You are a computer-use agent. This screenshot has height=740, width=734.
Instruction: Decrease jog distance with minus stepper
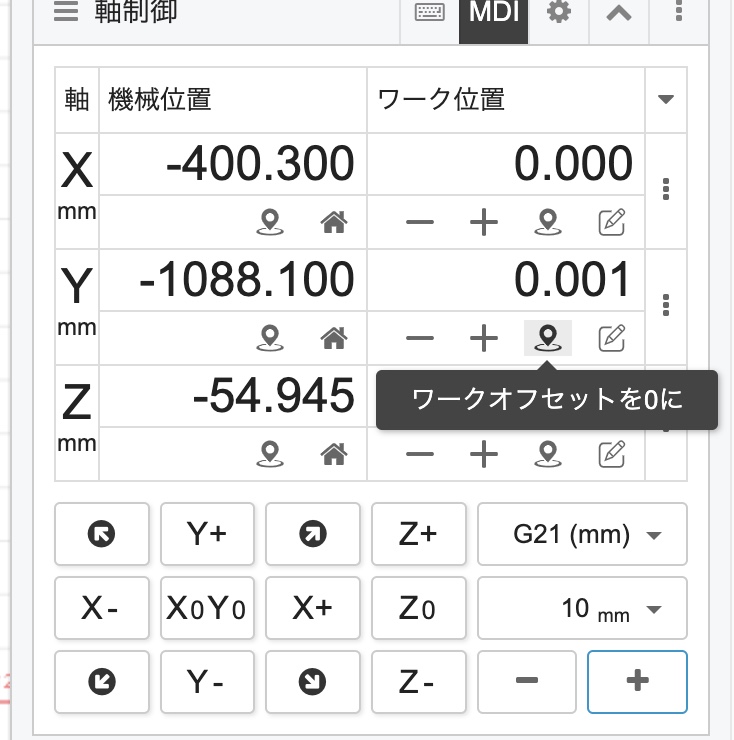(x=527, y=682)
